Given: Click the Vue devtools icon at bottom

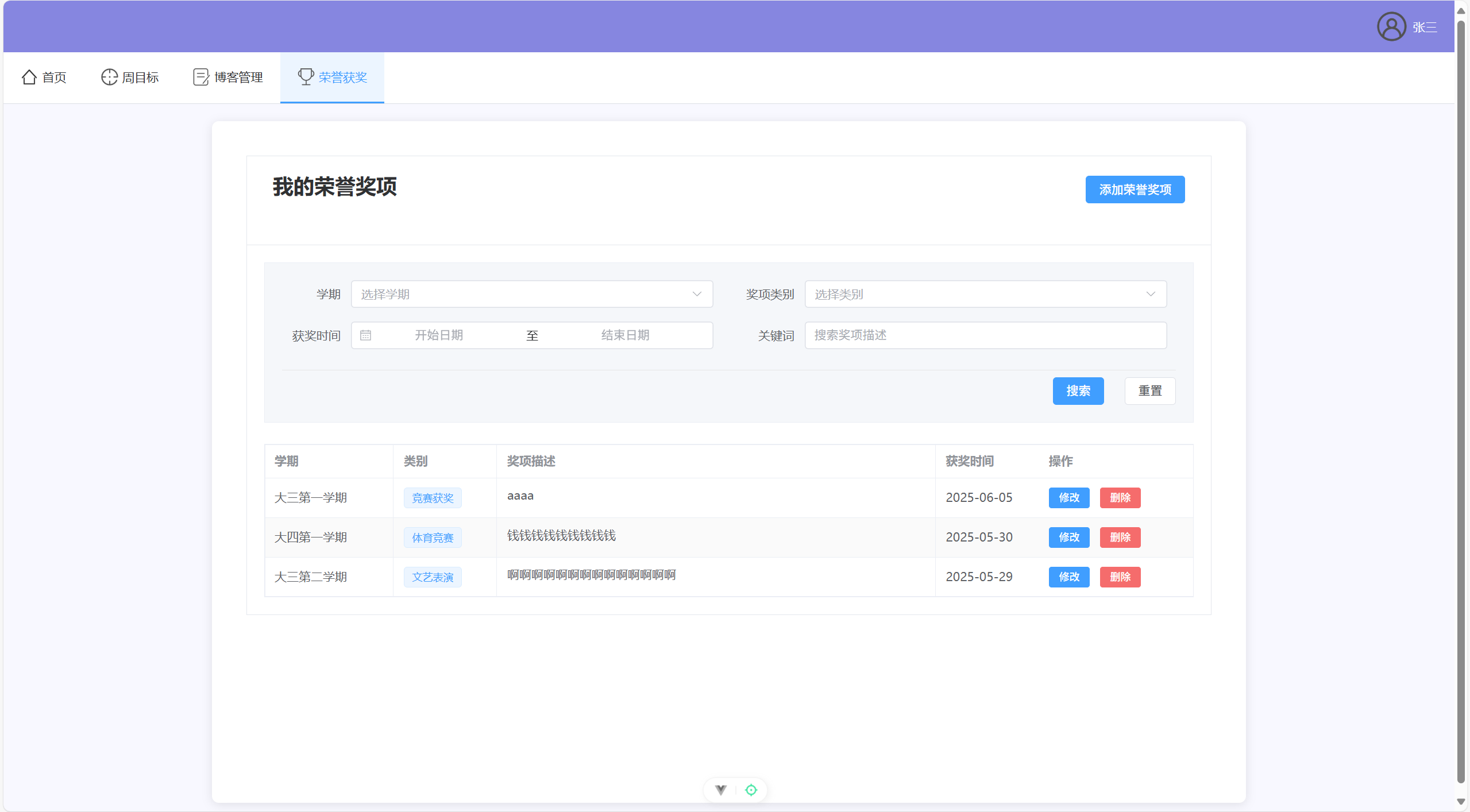Looking at the screenshot, I should 721,790.
